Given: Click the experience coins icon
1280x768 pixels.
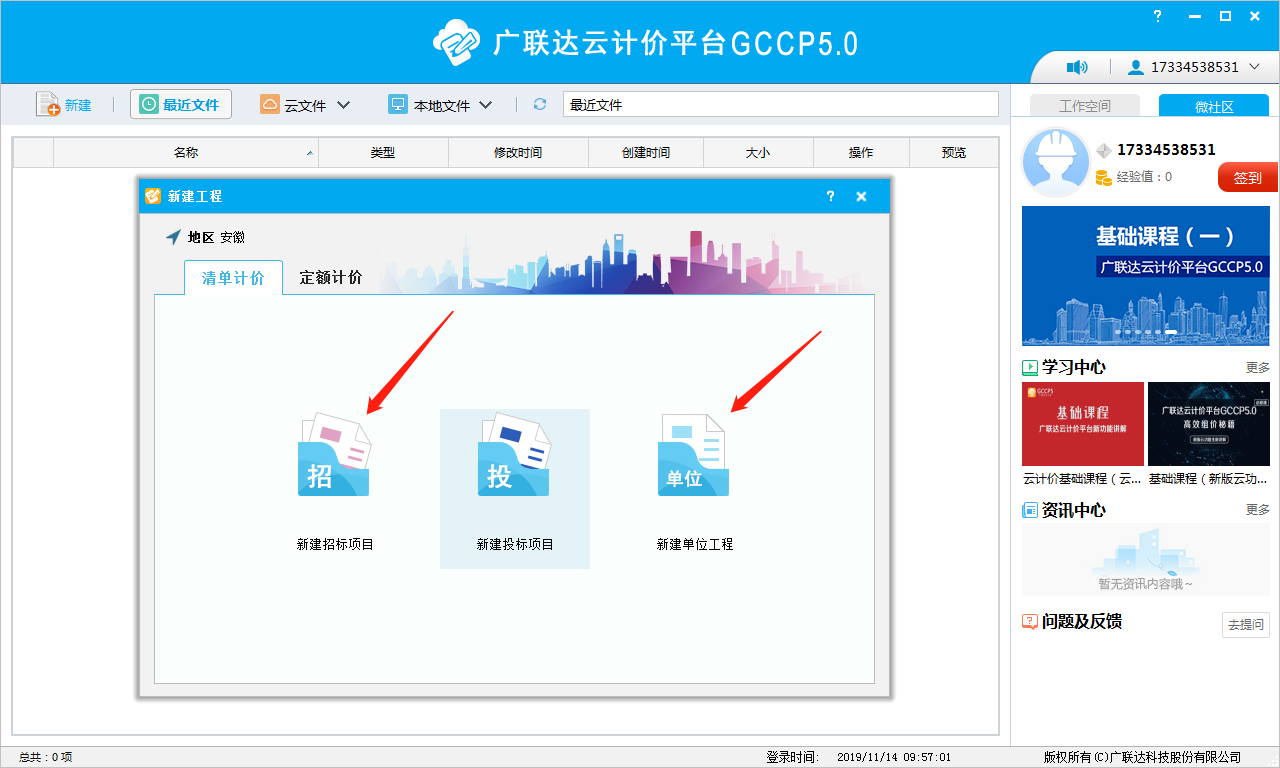Looking at the screenshot, I should (x=1104, y=177).
